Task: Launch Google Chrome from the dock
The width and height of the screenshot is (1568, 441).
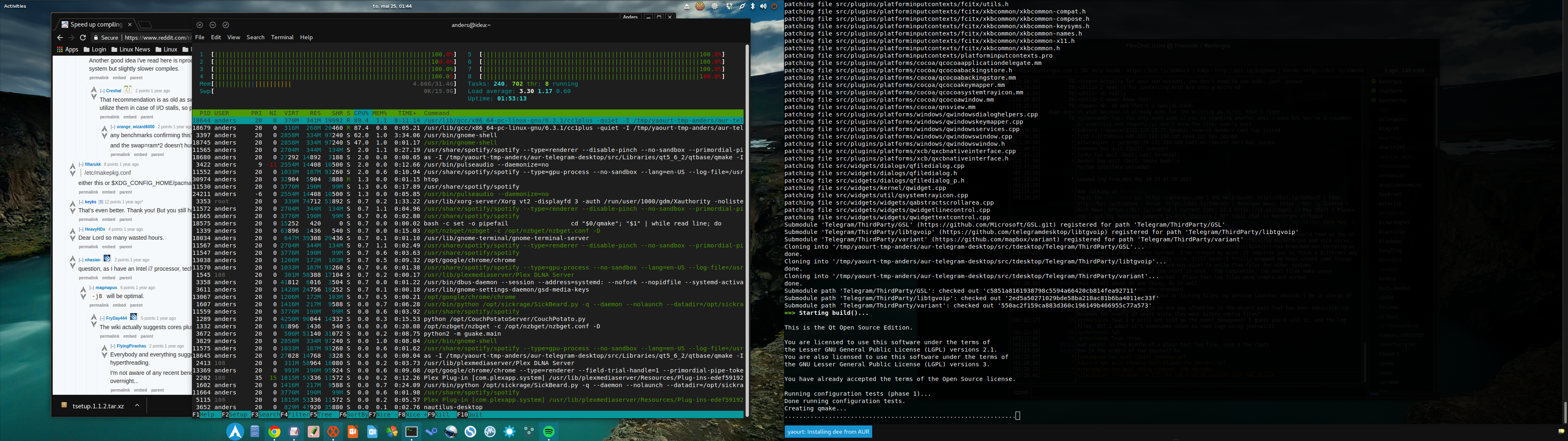Action: pos(274,431)
